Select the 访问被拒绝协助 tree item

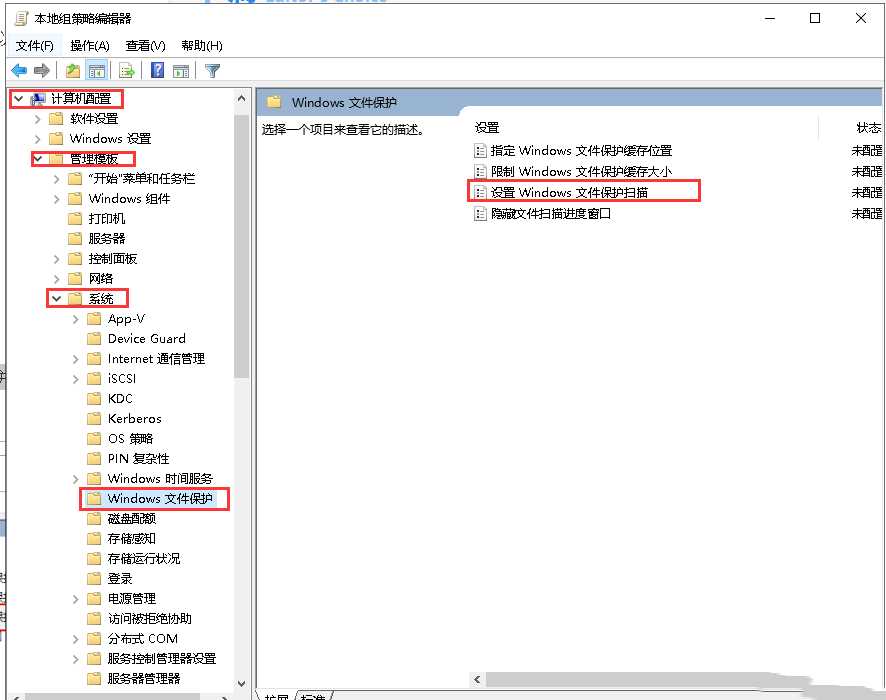149,619
